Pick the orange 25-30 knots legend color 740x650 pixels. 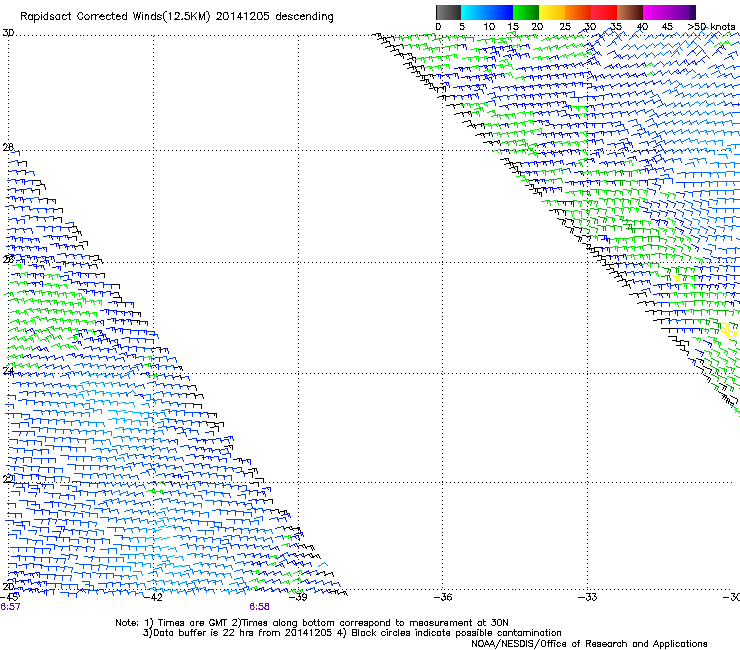(578, 12)
